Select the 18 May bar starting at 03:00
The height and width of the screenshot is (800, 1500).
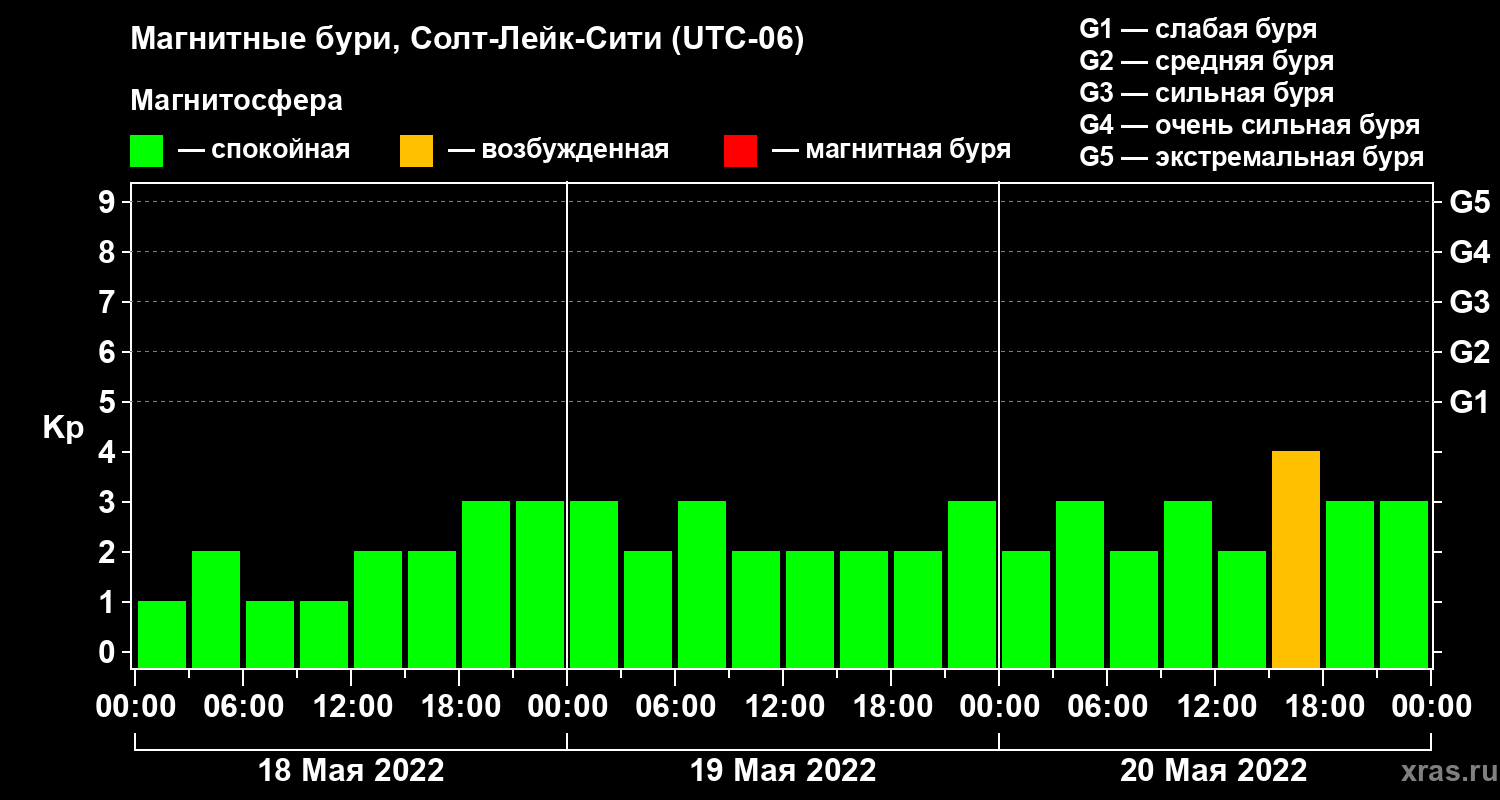pos(216,610)
